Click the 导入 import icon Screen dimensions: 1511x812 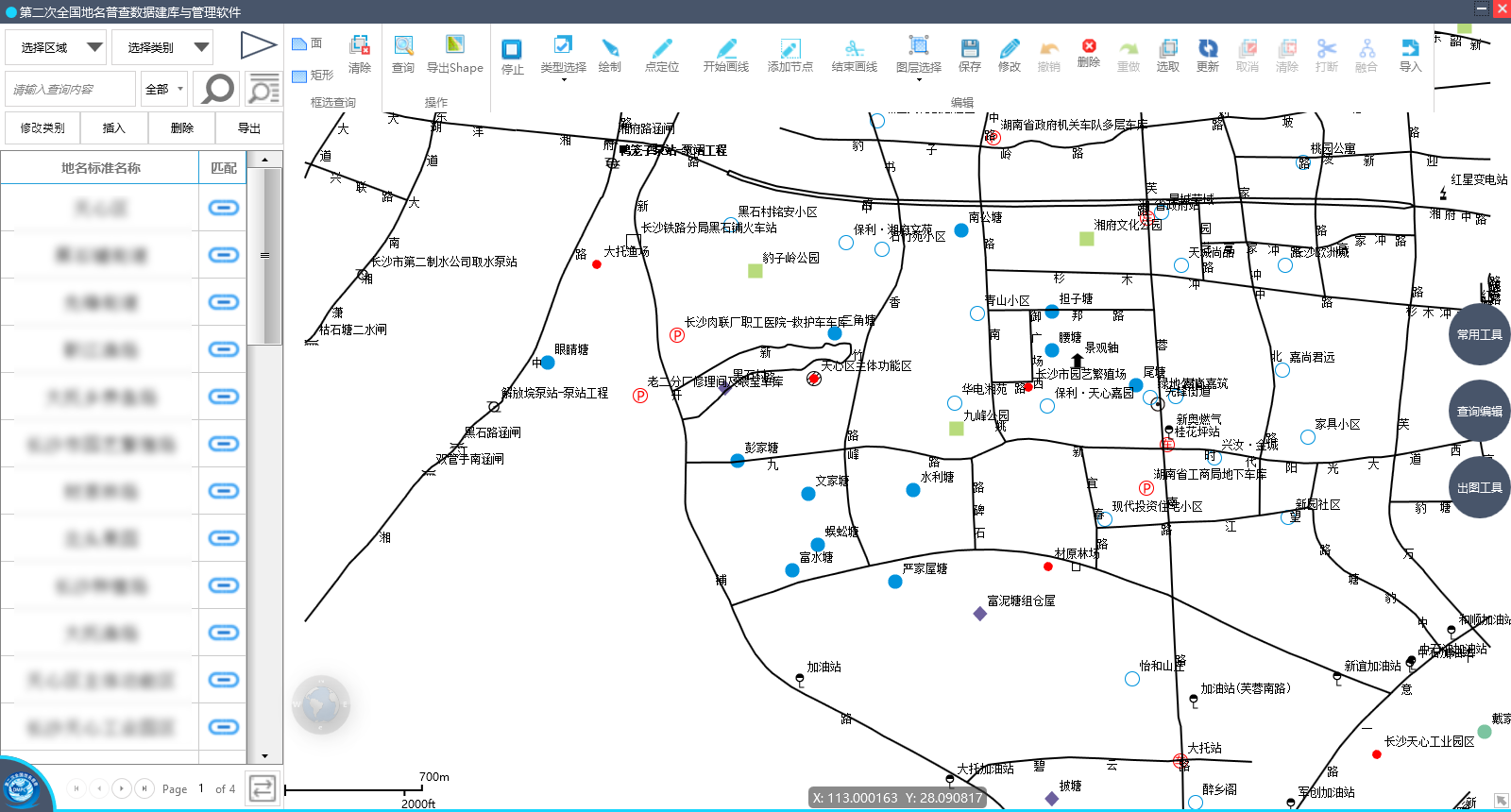click(1410, 55)
